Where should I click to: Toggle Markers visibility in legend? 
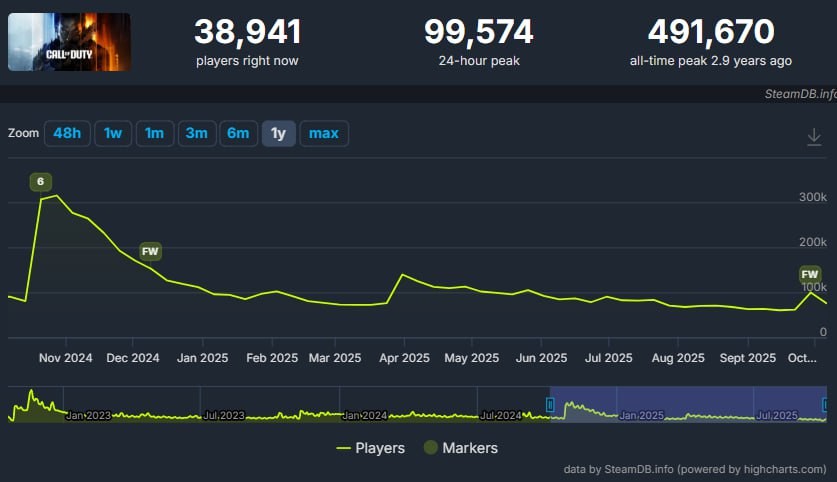pos(459,448)
